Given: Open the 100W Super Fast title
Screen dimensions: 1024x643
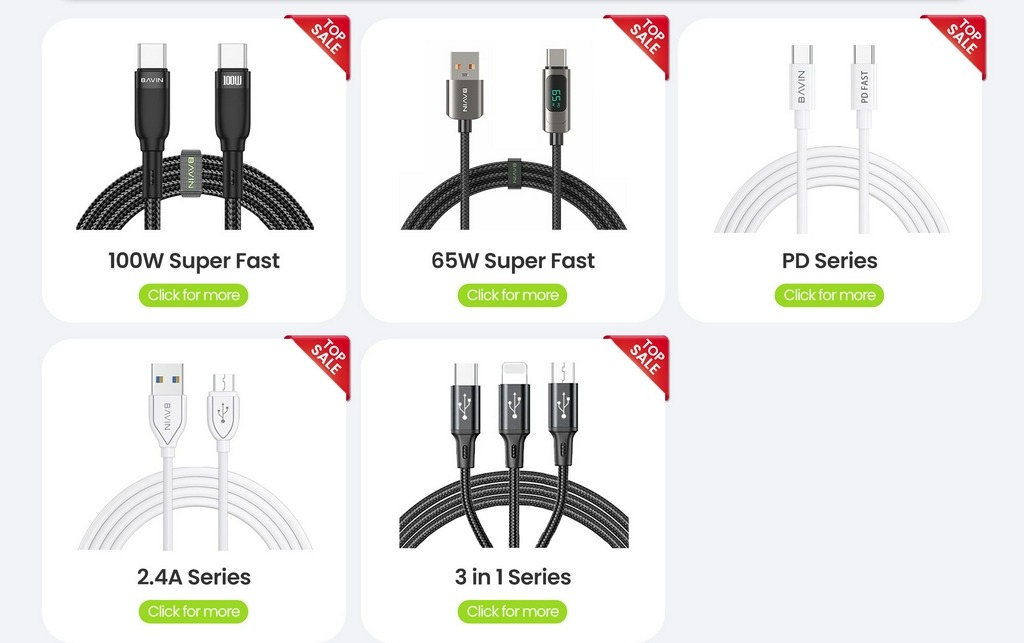Looking at the screenshot, I should 194,261.
